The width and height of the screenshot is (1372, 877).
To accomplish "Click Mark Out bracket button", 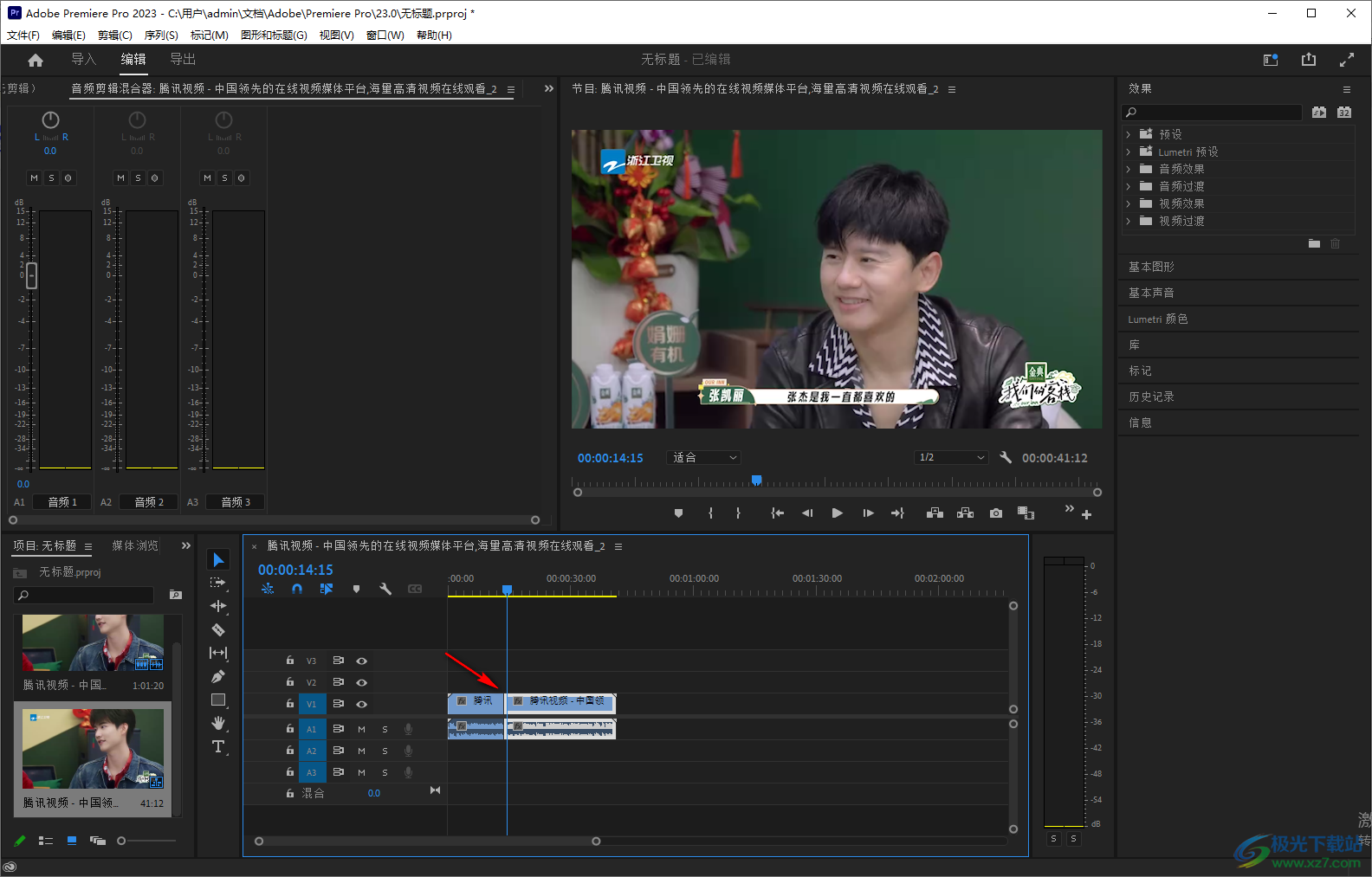I will (x=738, y=513).
